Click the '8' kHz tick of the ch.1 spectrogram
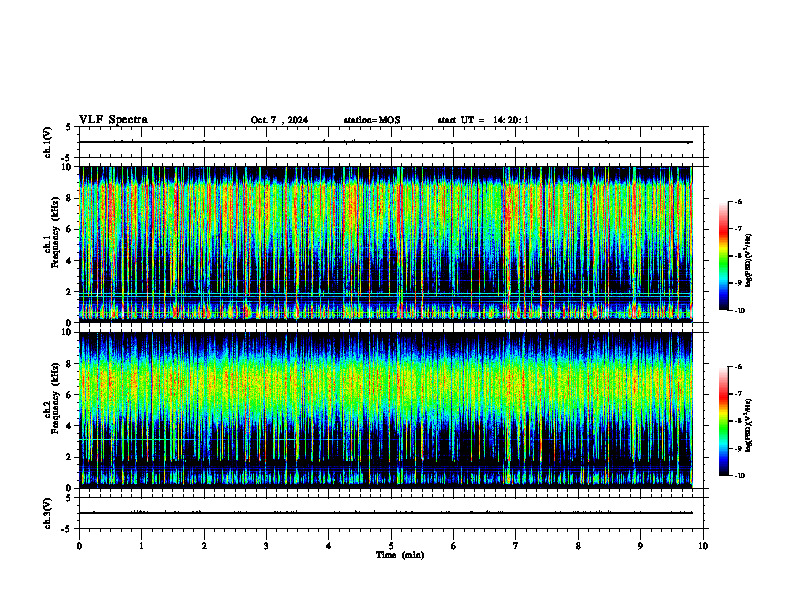 coord(69,198)
